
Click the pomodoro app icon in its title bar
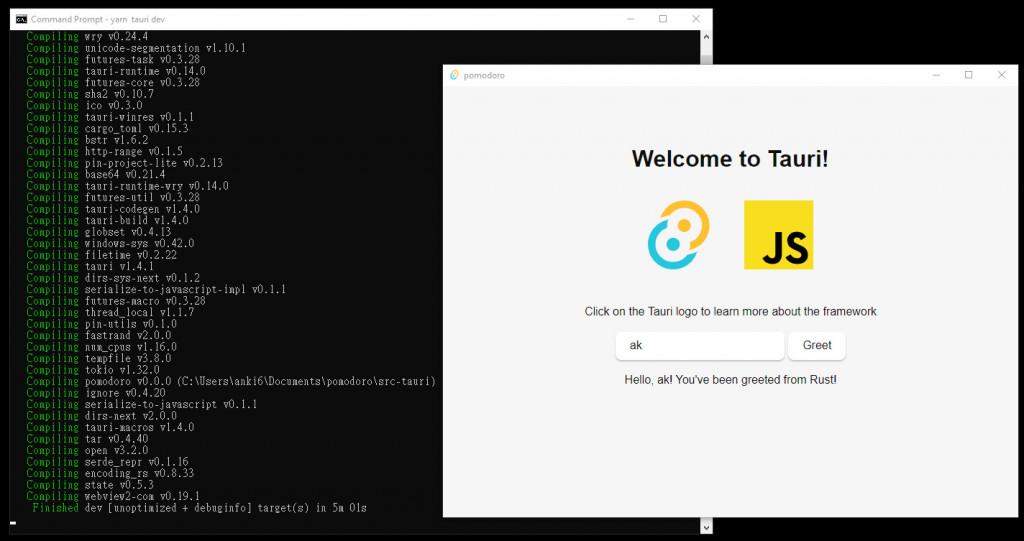(x=455, y=75)
